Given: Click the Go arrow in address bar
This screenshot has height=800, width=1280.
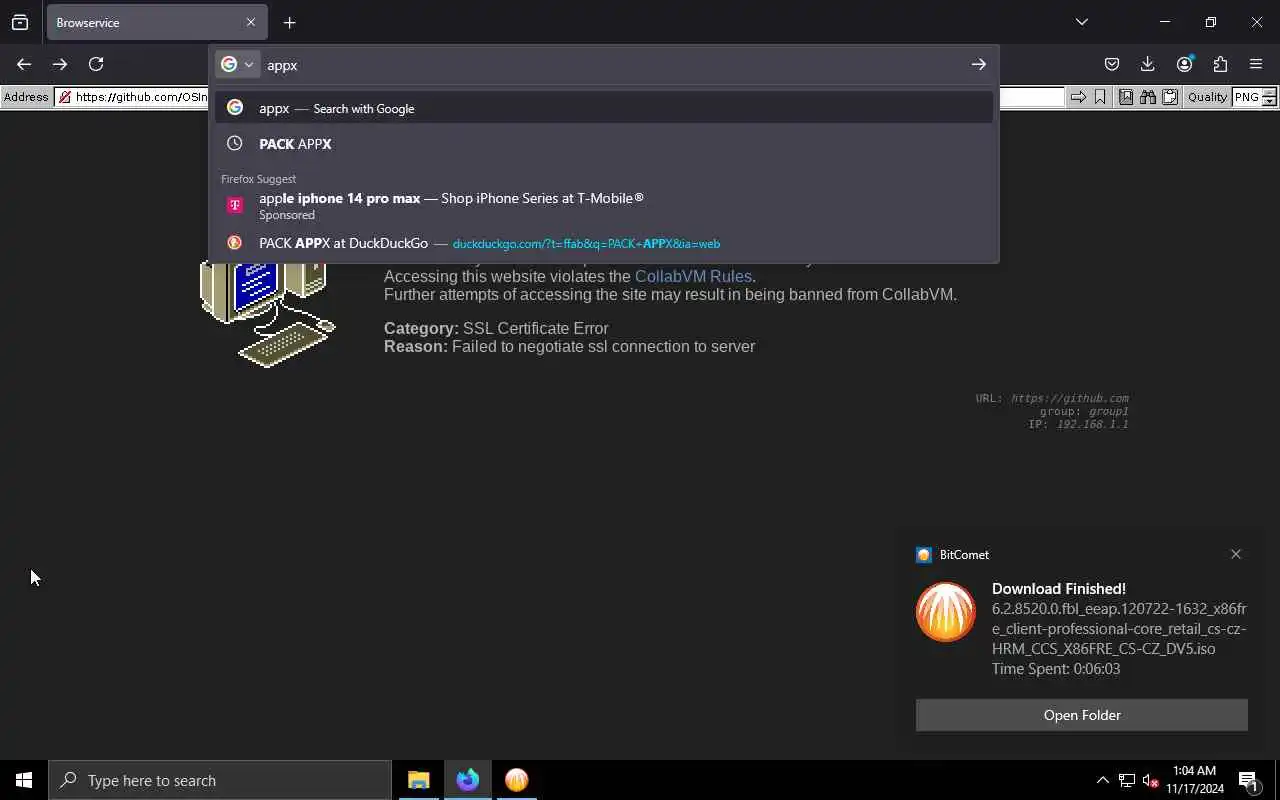Looking at the screenshot, I should (x=978, y=64).
